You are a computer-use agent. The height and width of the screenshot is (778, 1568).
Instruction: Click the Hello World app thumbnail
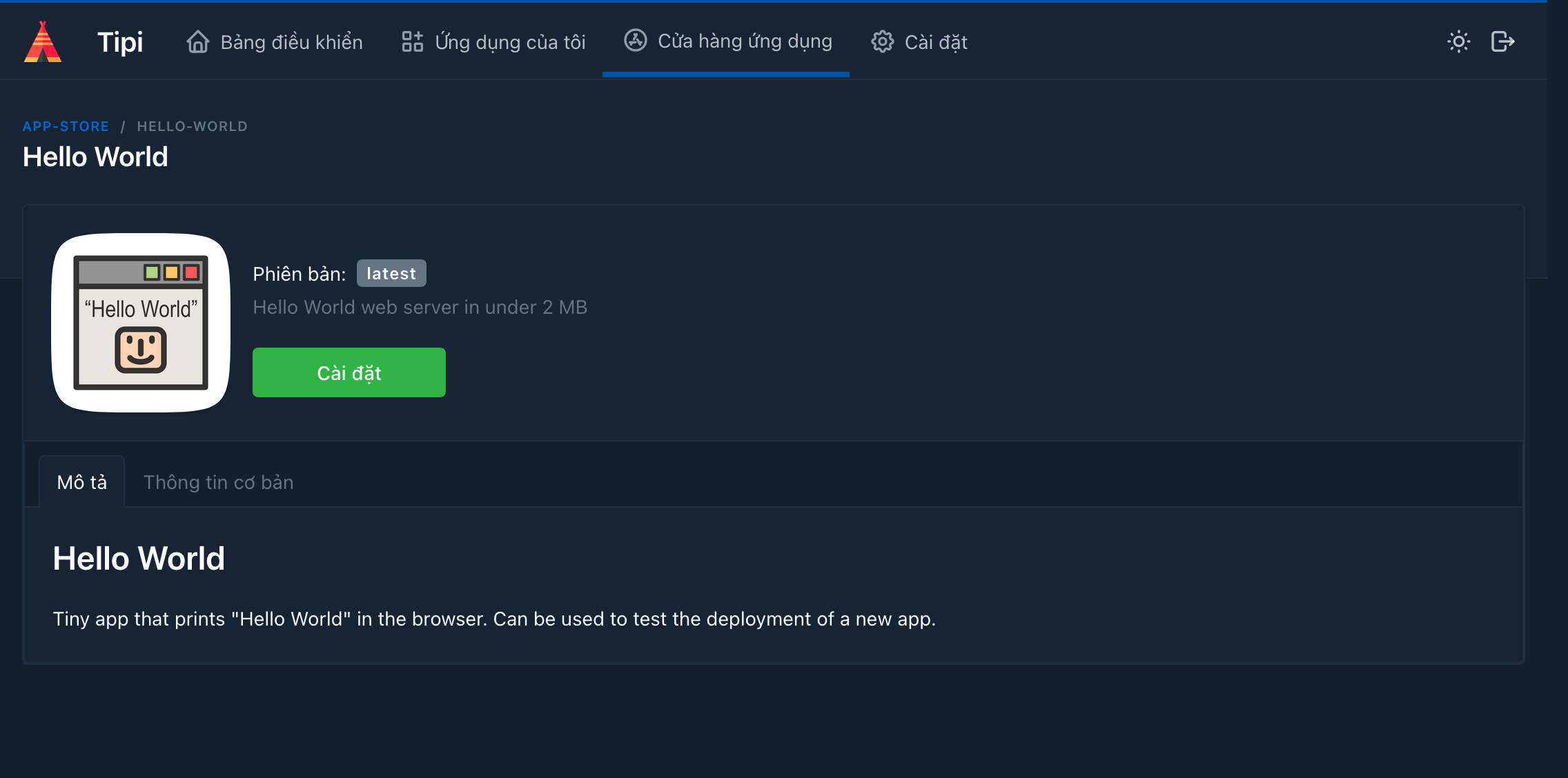pos(141,323)
